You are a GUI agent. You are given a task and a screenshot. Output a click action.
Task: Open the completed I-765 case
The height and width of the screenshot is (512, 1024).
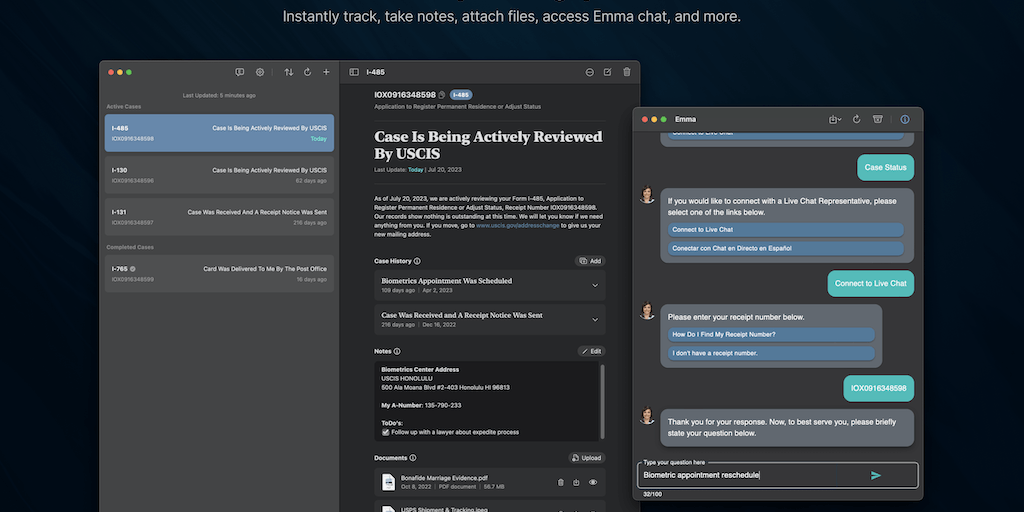tap(219, 273)
